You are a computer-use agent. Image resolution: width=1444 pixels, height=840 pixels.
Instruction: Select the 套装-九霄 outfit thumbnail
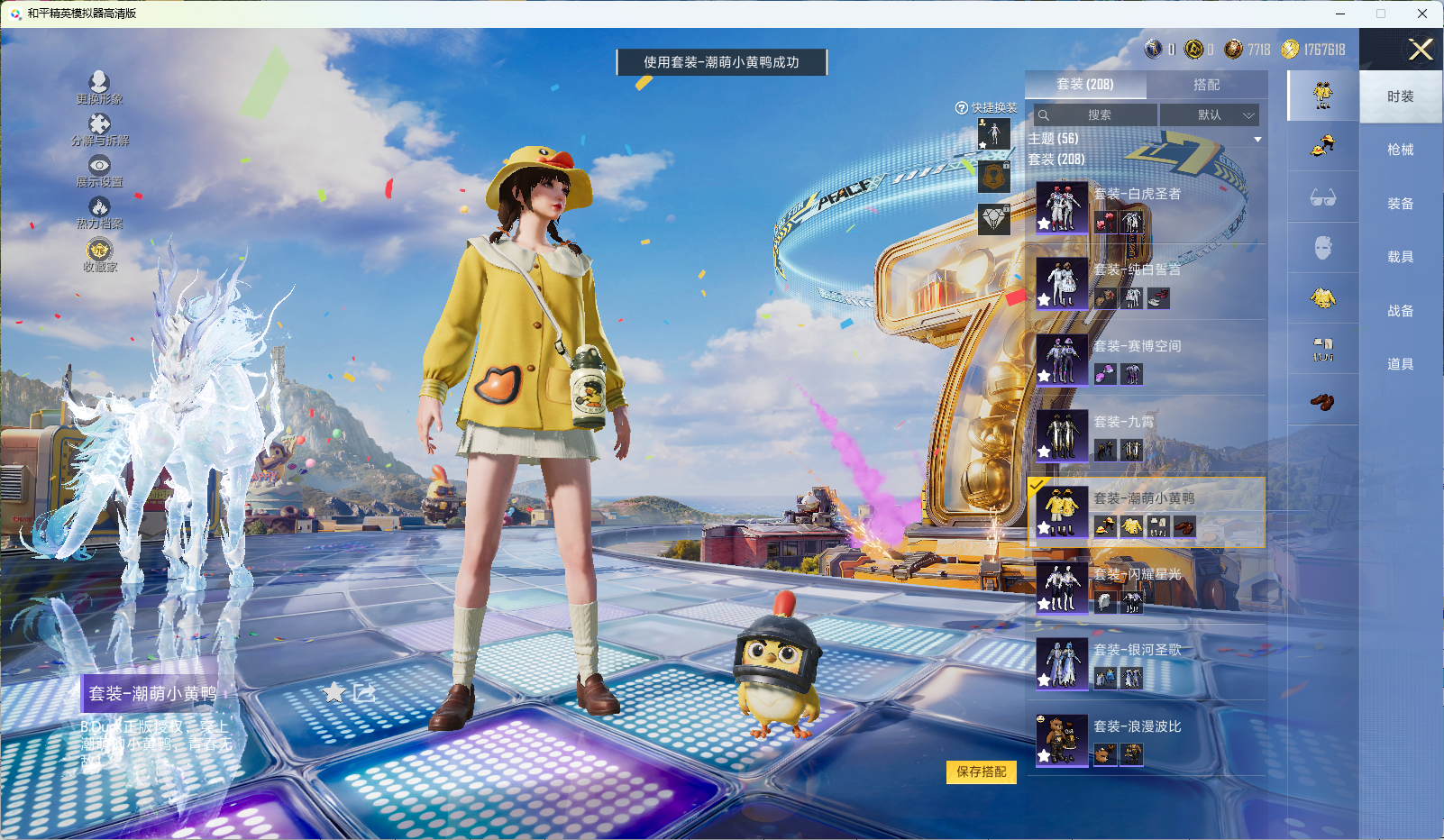[x=1062, y=435]
